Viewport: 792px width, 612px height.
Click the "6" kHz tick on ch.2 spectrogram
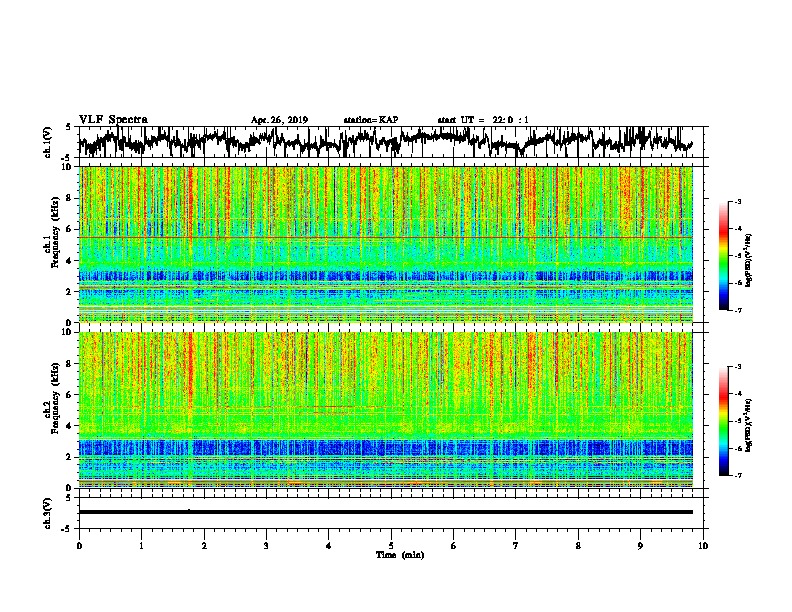pos(71,394)
